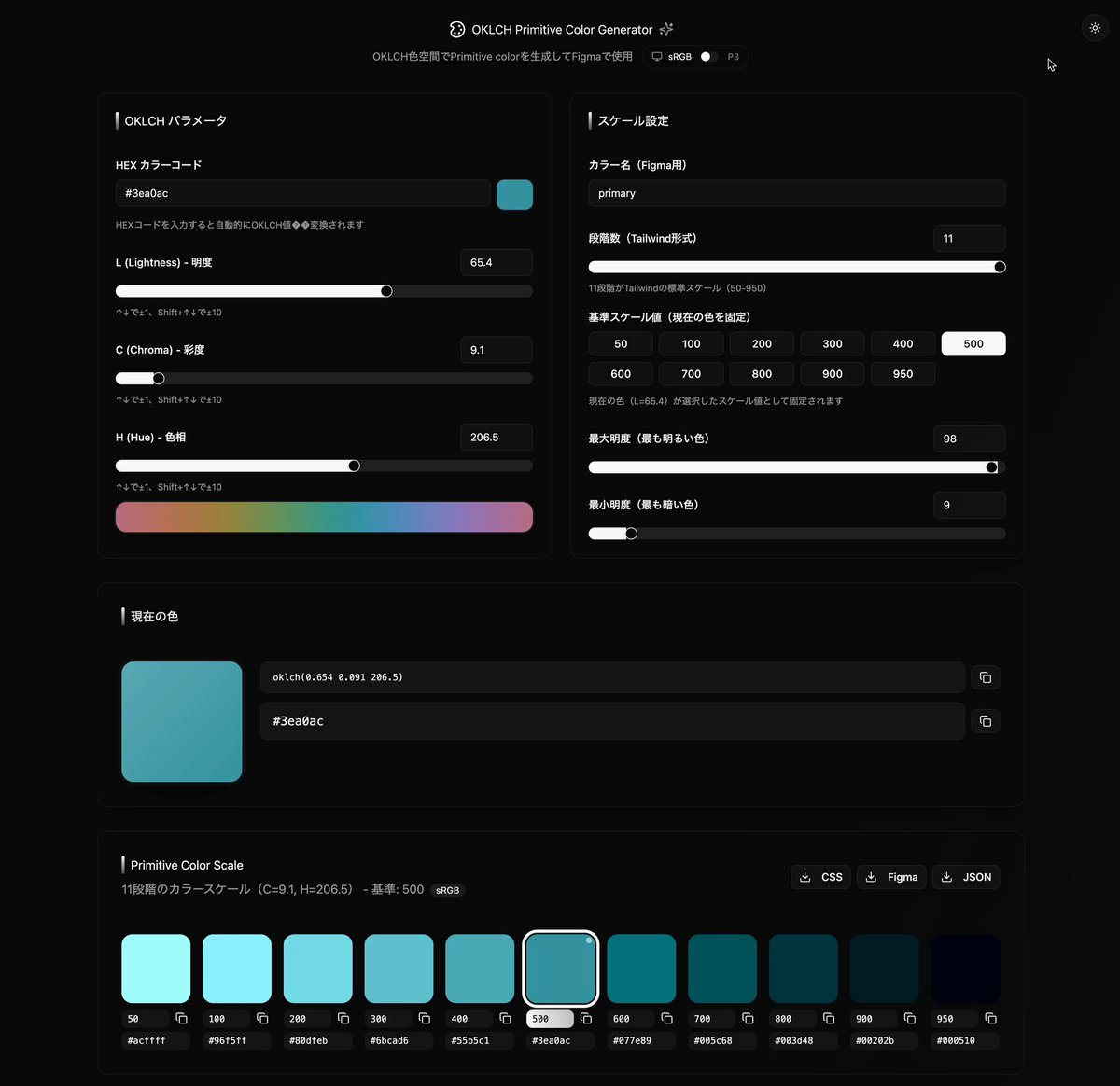
Task: Copy the scale 900 color
Action: click(910, 1019)
